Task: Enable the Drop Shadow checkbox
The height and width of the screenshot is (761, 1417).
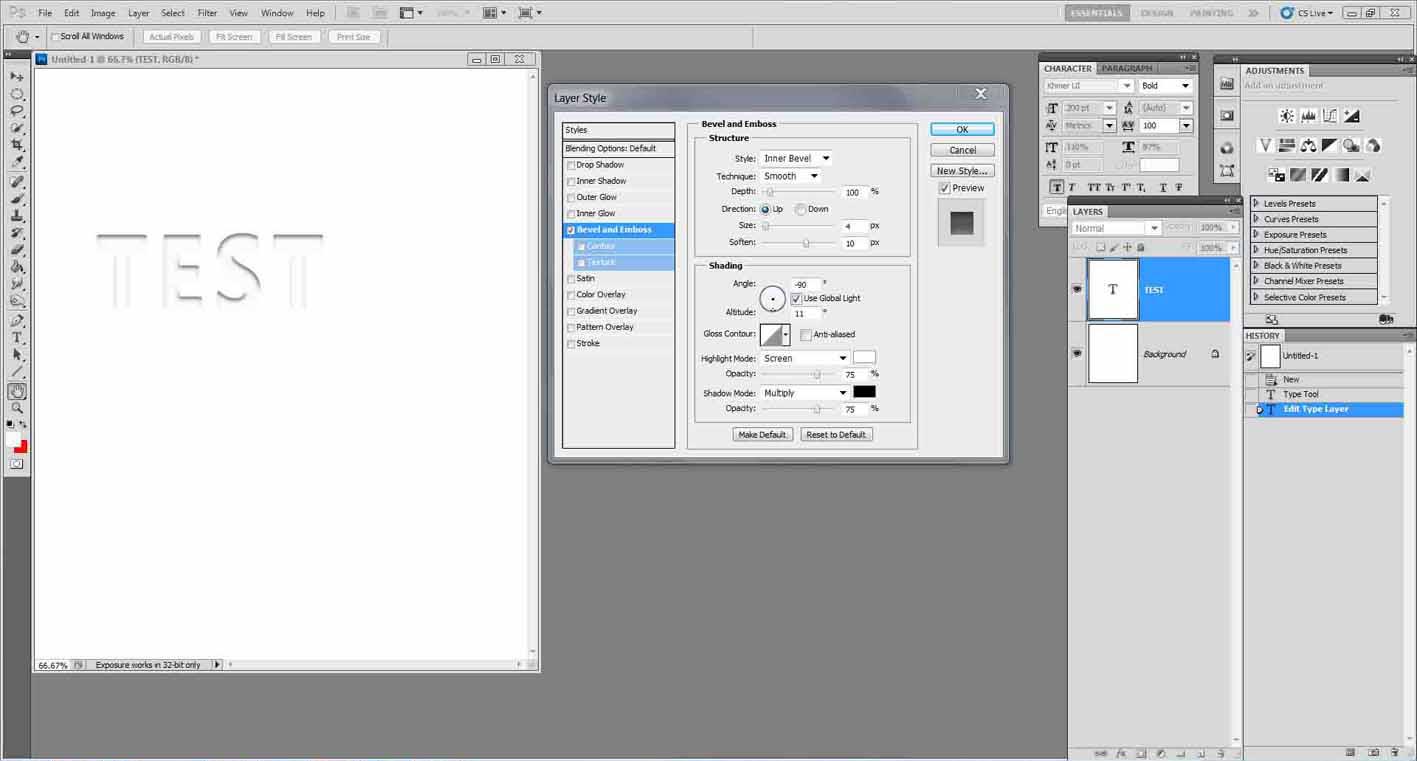Action: 571,165
